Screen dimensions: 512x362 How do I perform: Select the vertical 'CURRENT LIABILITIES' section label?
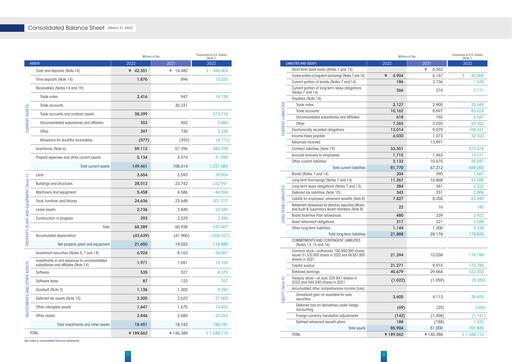[x=283, y=119]
